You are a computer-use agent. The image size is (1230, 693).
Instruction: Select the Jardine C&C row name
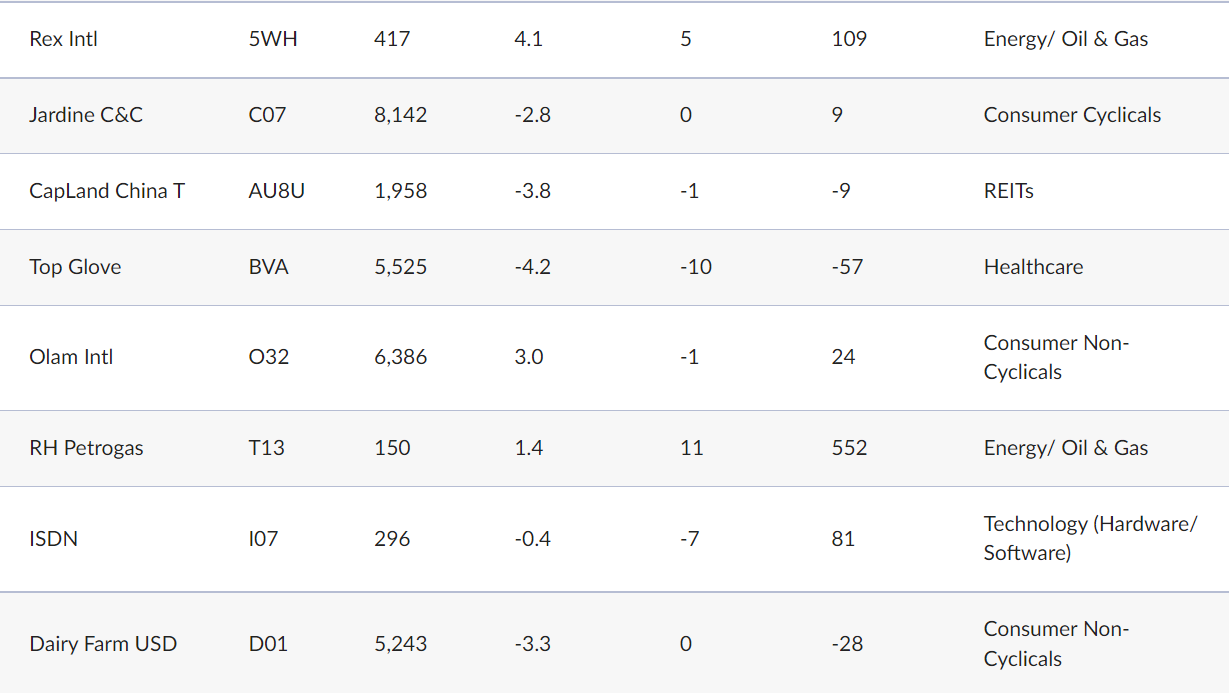coord(86,115)
